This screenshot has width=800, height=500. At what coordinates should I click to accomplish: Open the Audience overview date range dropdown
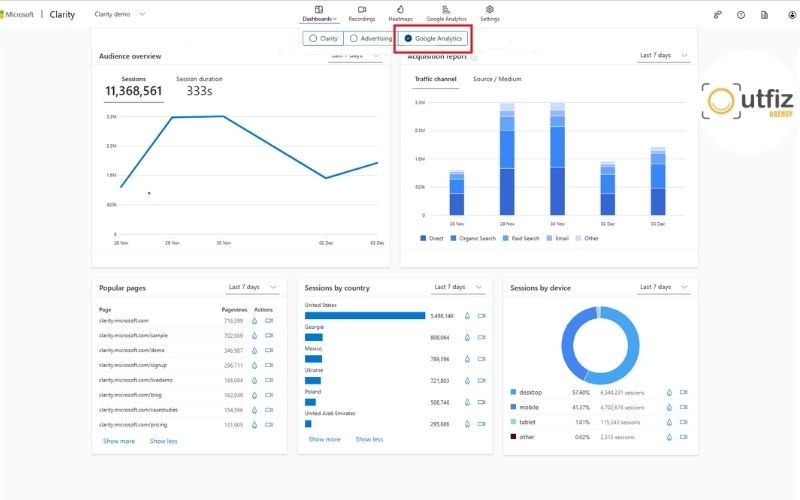(355, 56)
